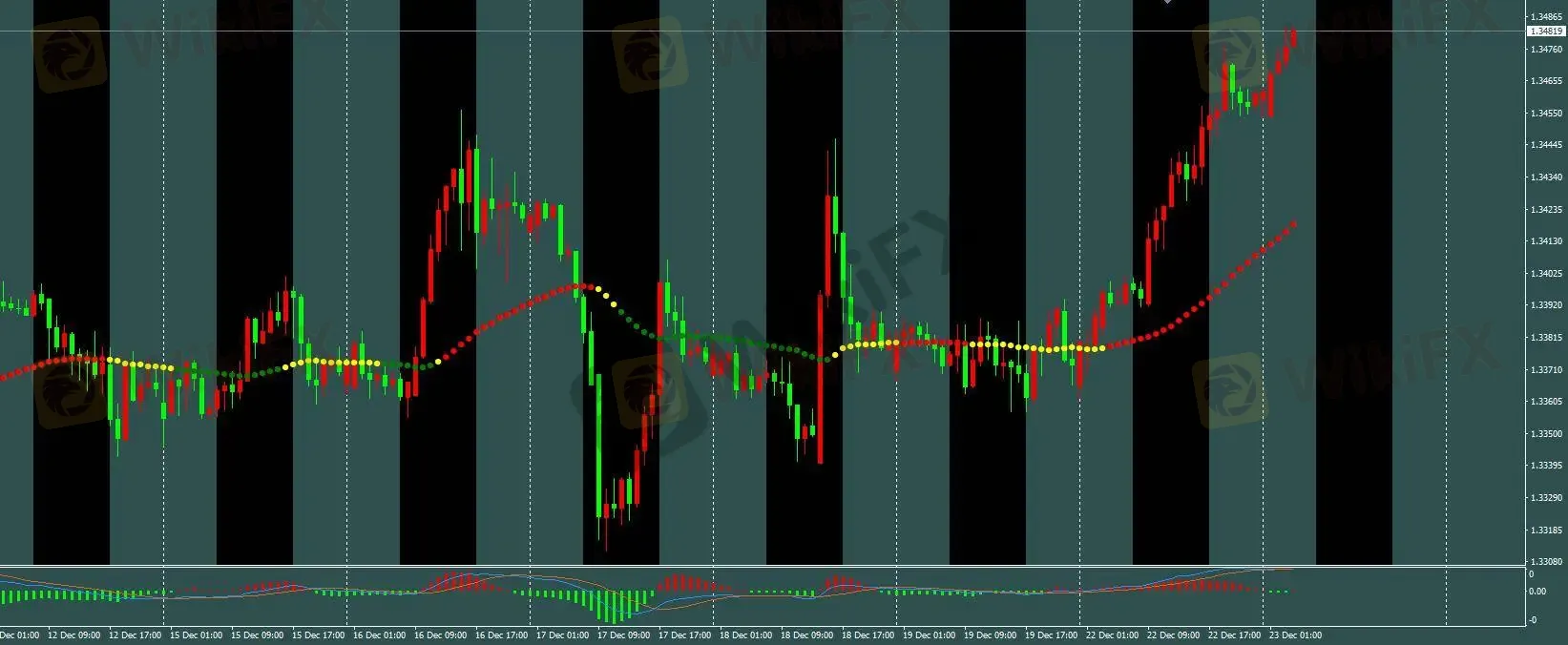Screen dimensions: 1568x645
Task: Click the current price label 1.34819
Action: point(1546,31)
